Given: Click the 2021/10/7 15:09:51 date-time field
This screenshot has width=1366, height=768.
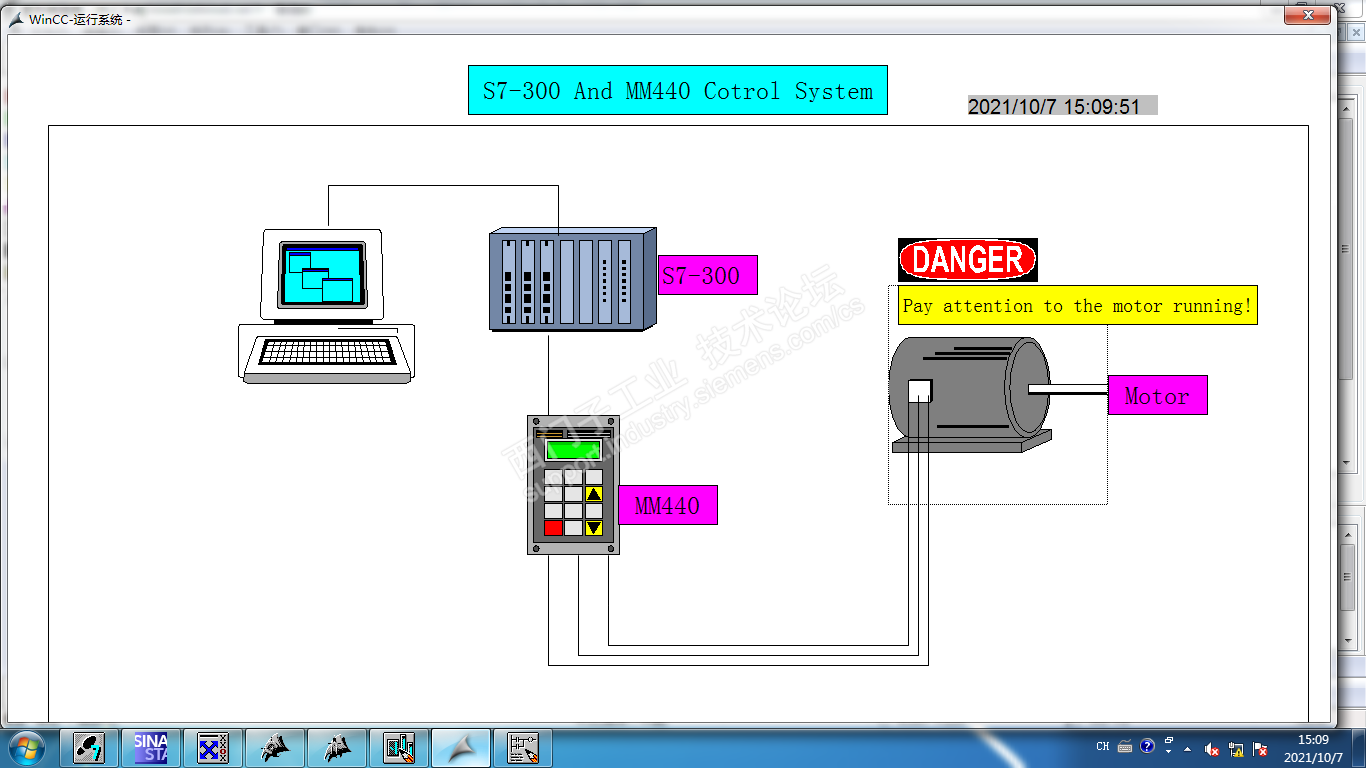Looking at the screenshot, I should 1062,106.
